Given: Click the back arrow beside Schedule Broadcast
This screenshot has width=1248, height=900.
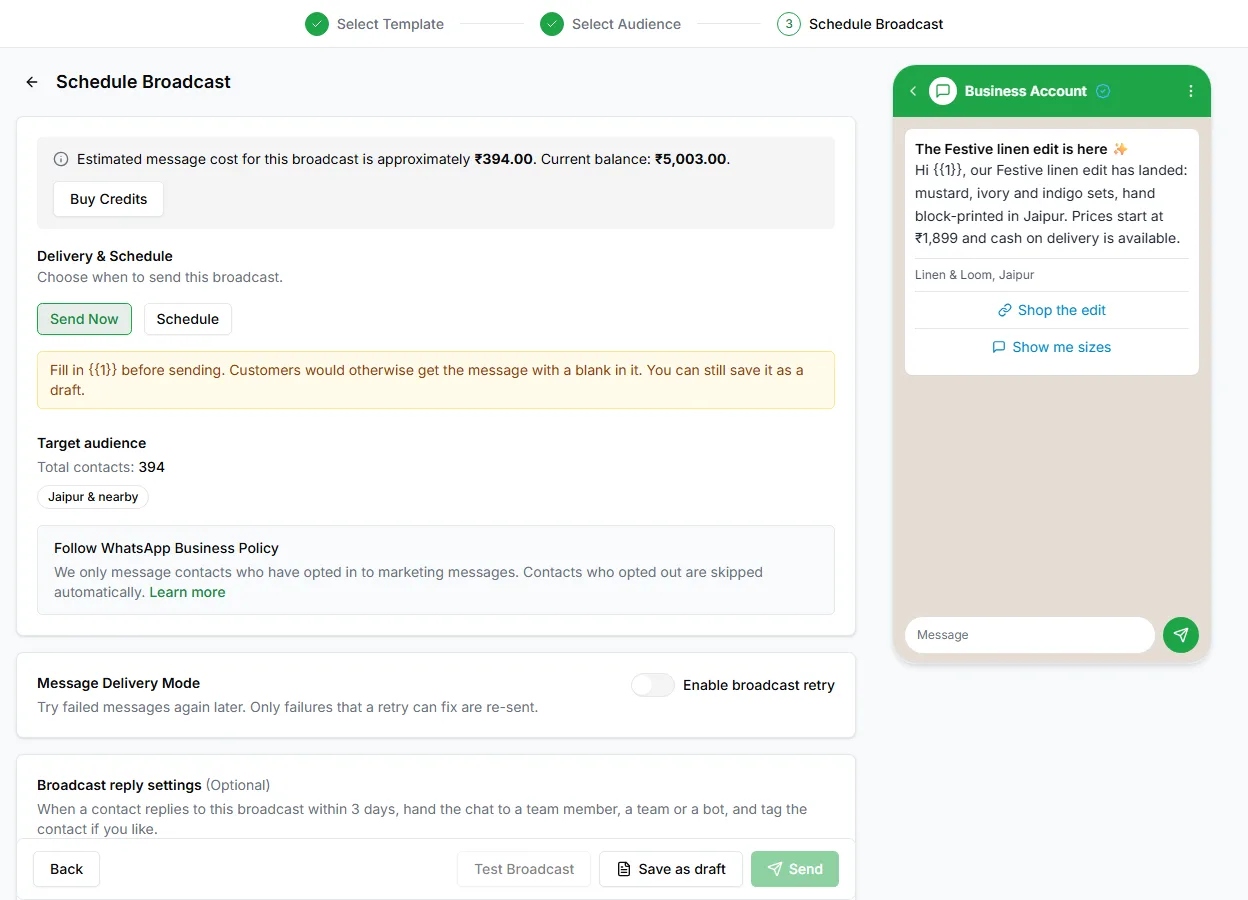Looking at the screenshot, I should 32,82.
